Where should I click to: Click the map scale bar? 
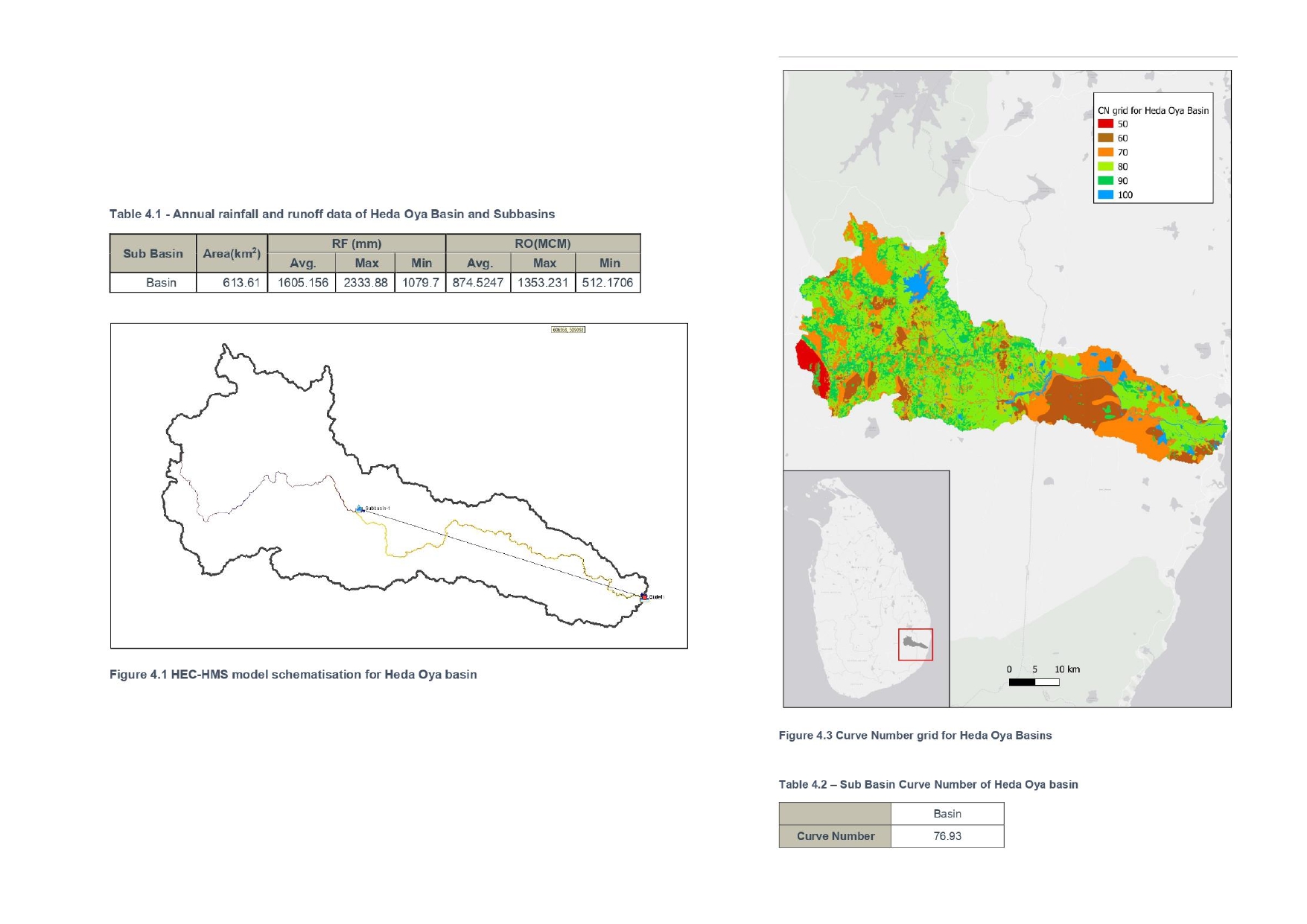click(x=1034, y=682)
